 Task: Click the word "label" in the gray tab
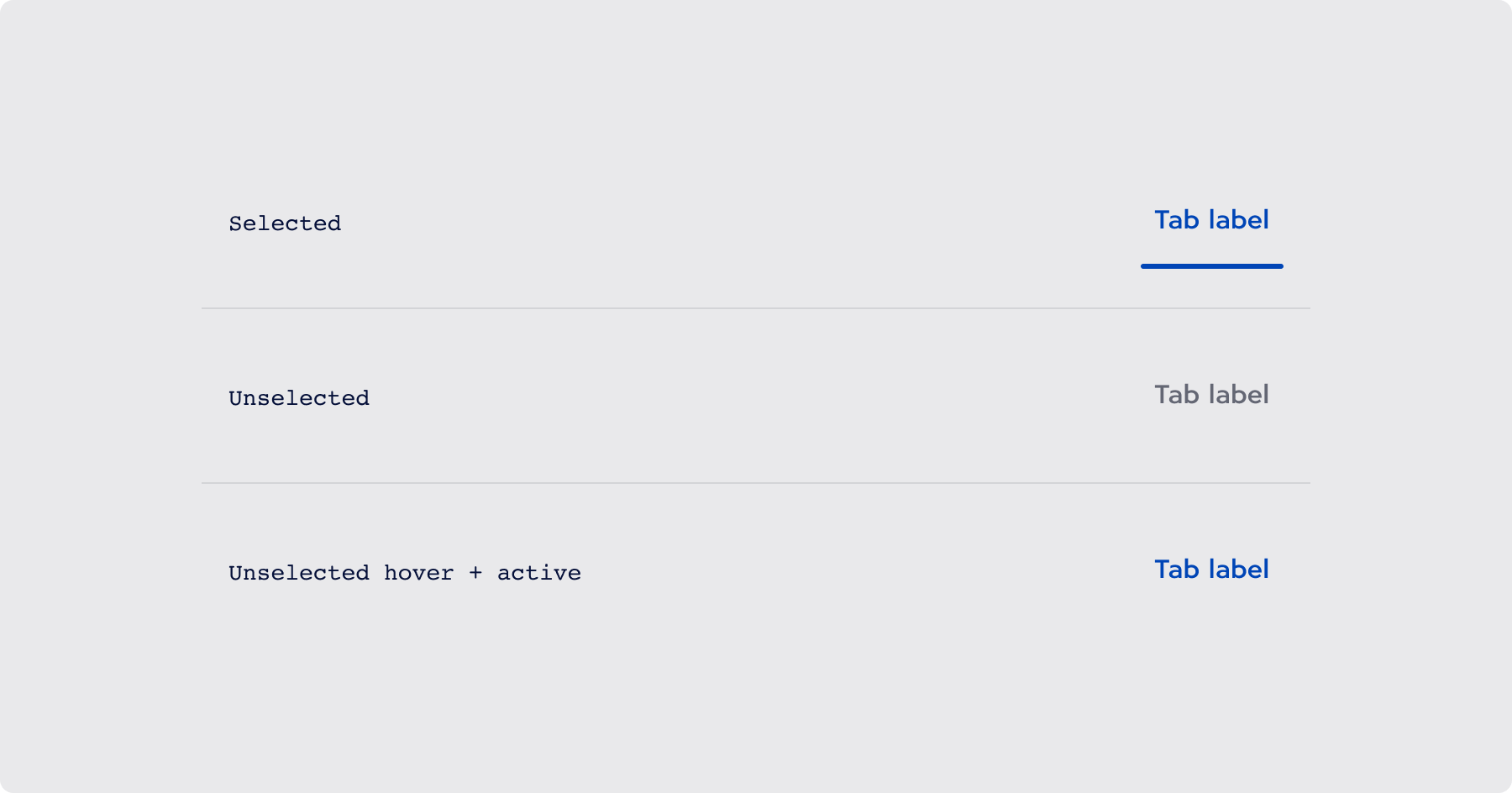(1238, 395)
